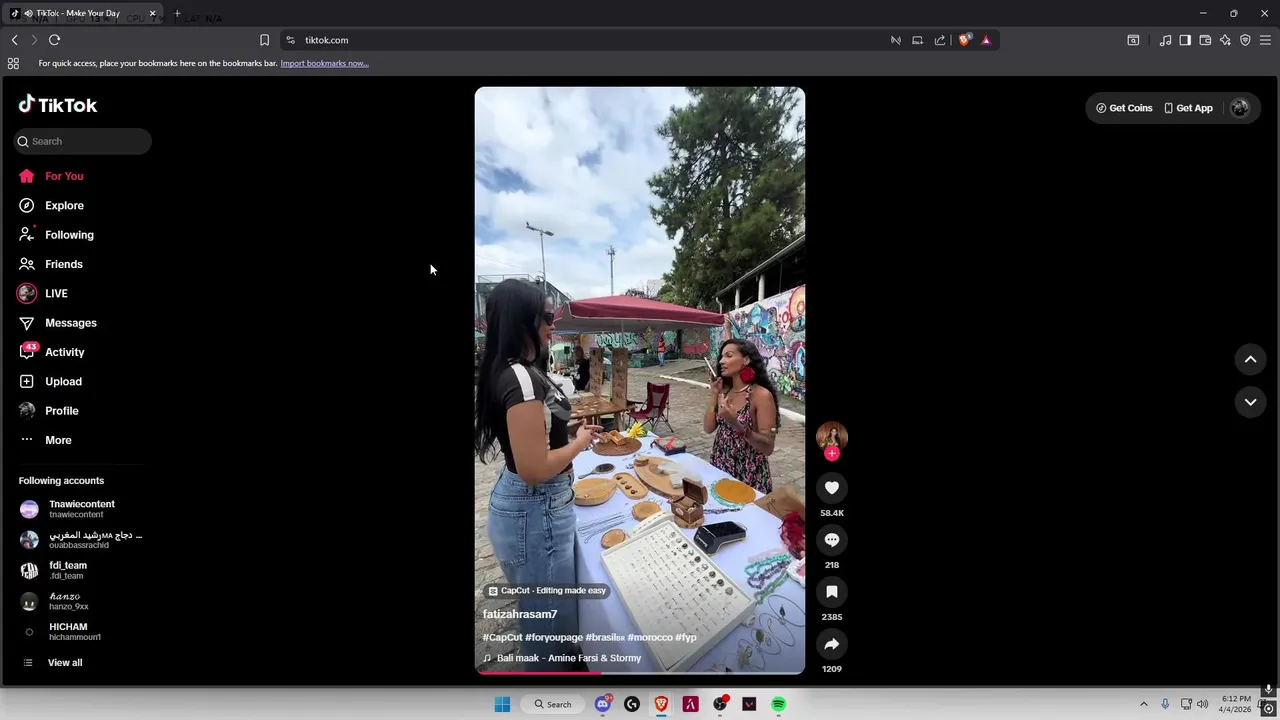Show hidden system tray icons
Image resolution: width=1280 pixels, height=720 pixels.
tap(1144, 704)
